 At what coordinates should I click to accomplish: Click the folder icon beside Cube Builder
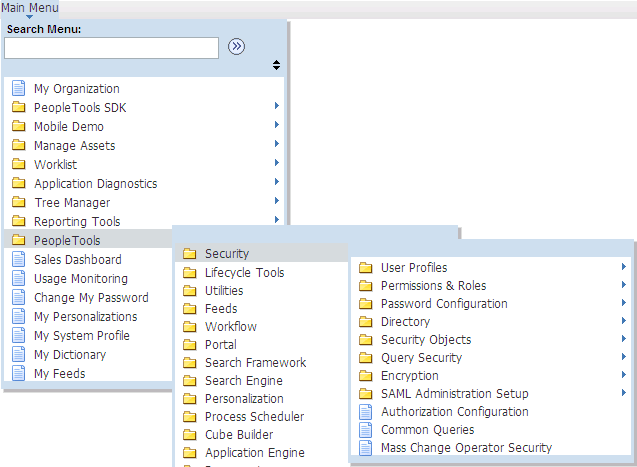coord(189,435)
